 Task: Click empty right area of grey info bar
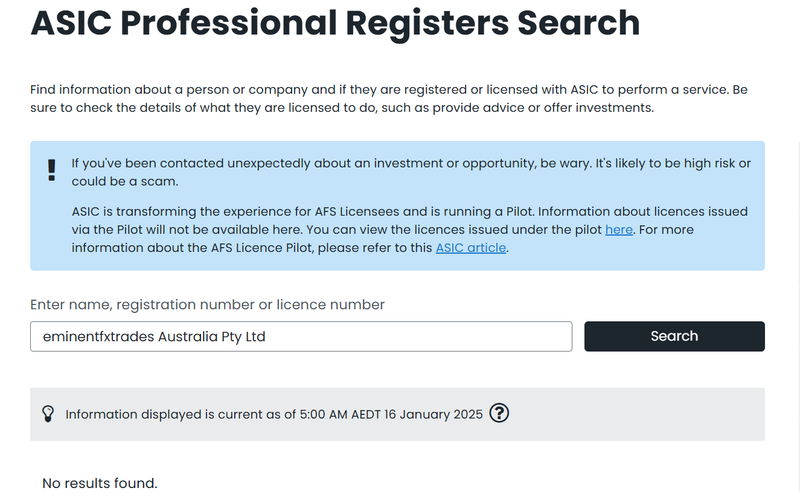(638, 414)
